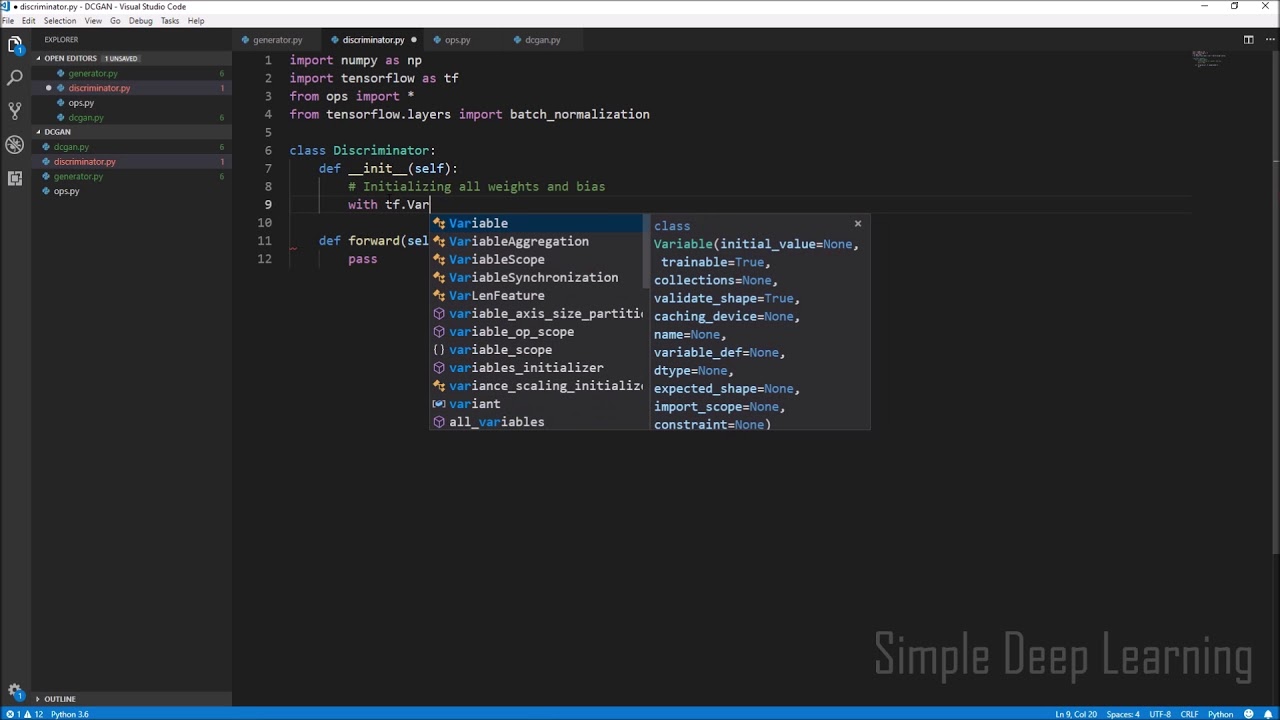1280x720 pixels.
Task: Open the View menu
Action: coord(93,20)
